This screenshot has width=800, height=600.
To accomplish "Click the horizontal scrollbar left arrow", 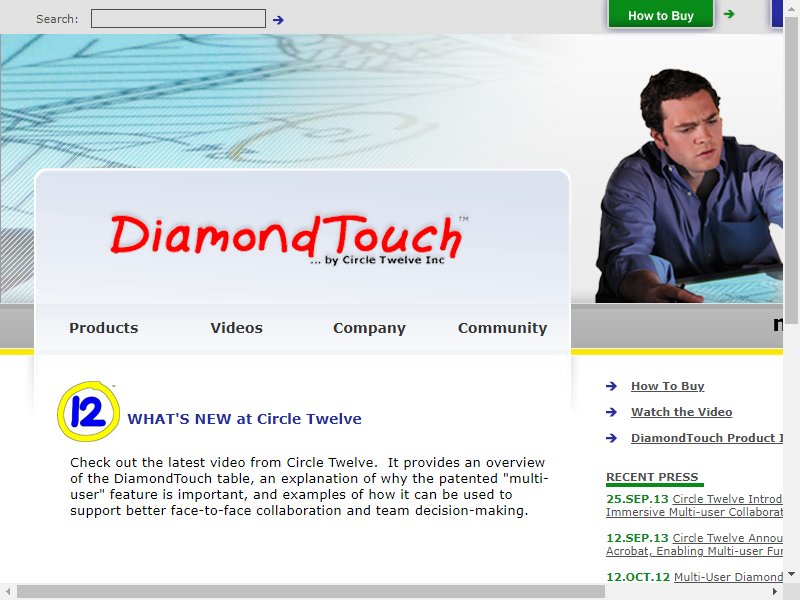I will point(8,592).
